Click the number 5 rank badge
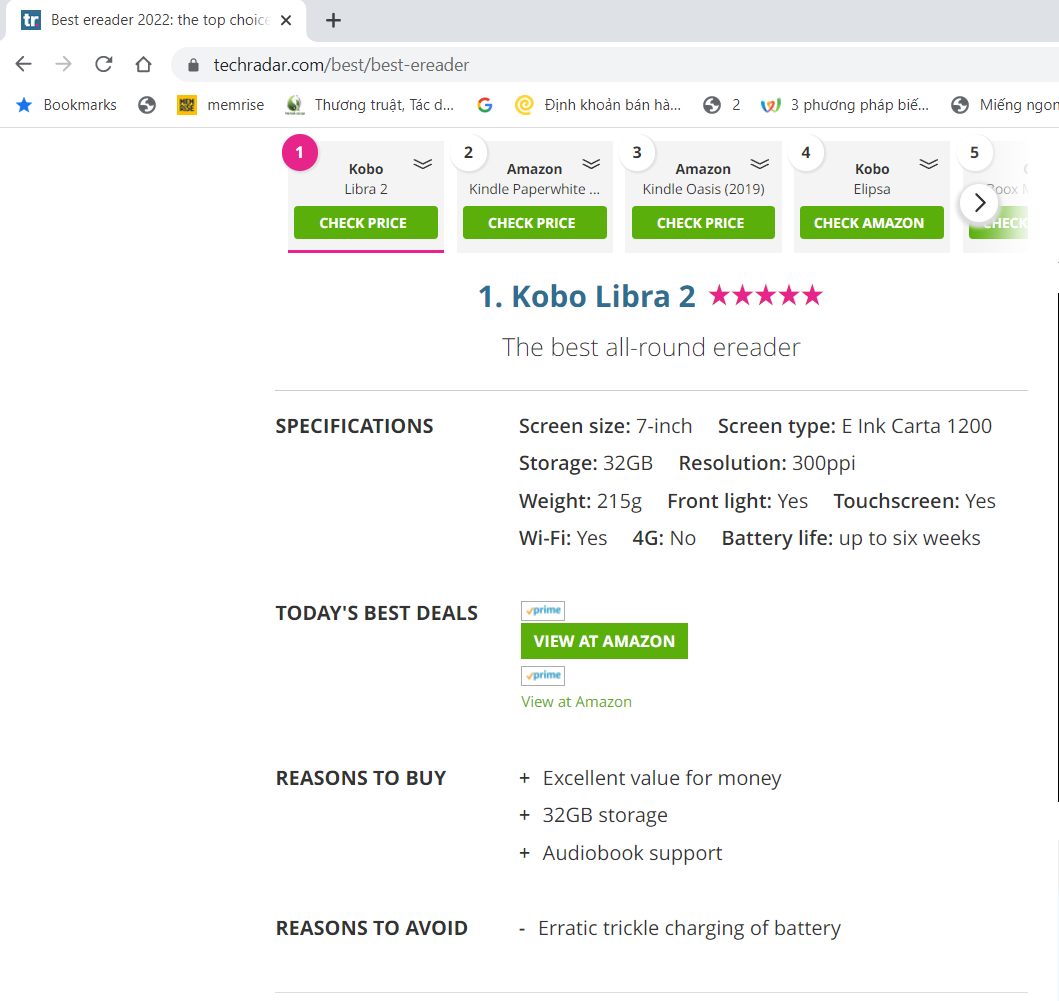This screenshot has width=1059, height=1001. click(x=974, y=153)
